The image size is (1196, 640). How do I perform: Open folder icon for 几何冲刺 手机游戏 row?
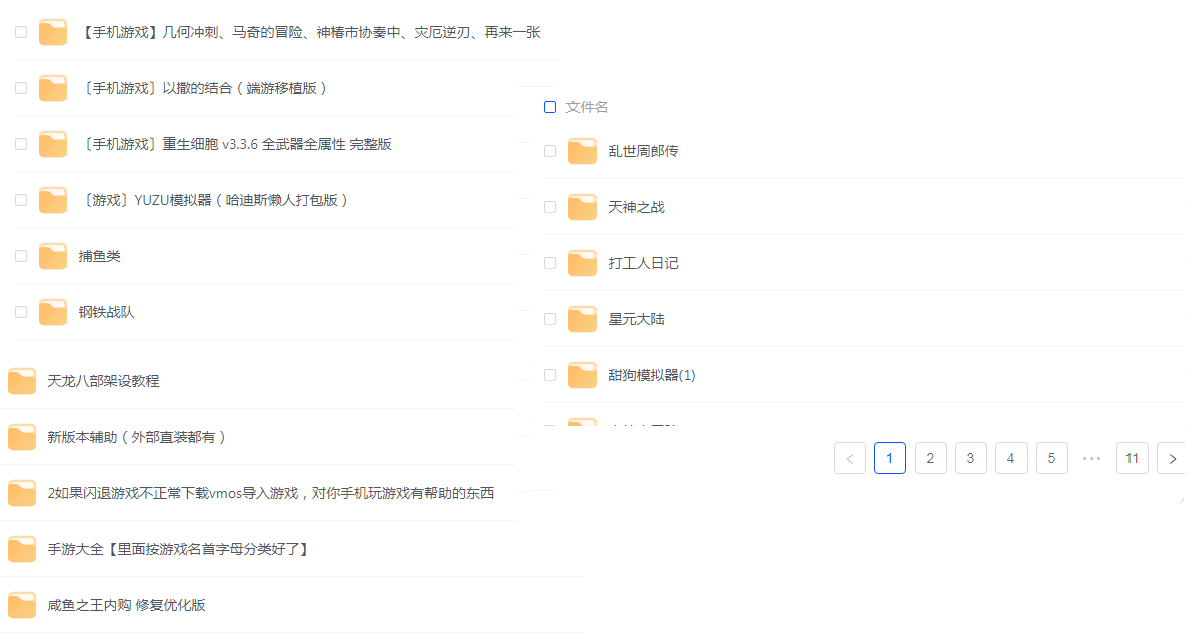point(53,32)
